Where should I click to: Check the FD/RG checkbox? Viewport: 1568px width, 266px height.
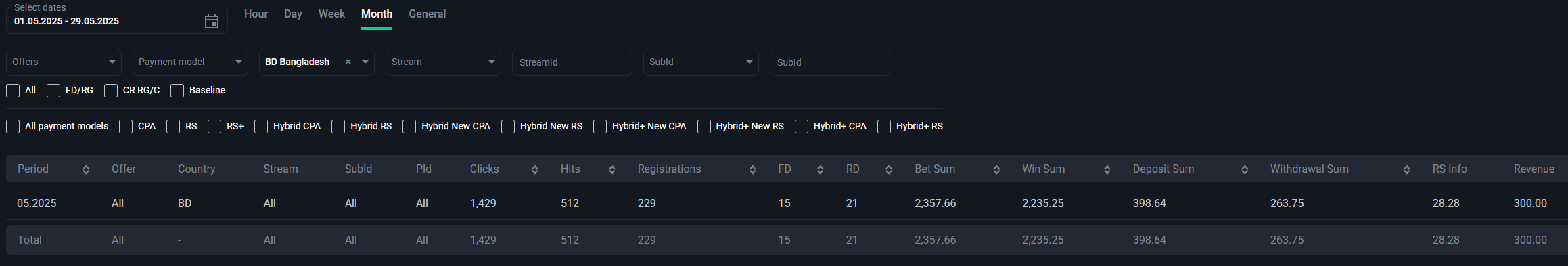[53, 91]
